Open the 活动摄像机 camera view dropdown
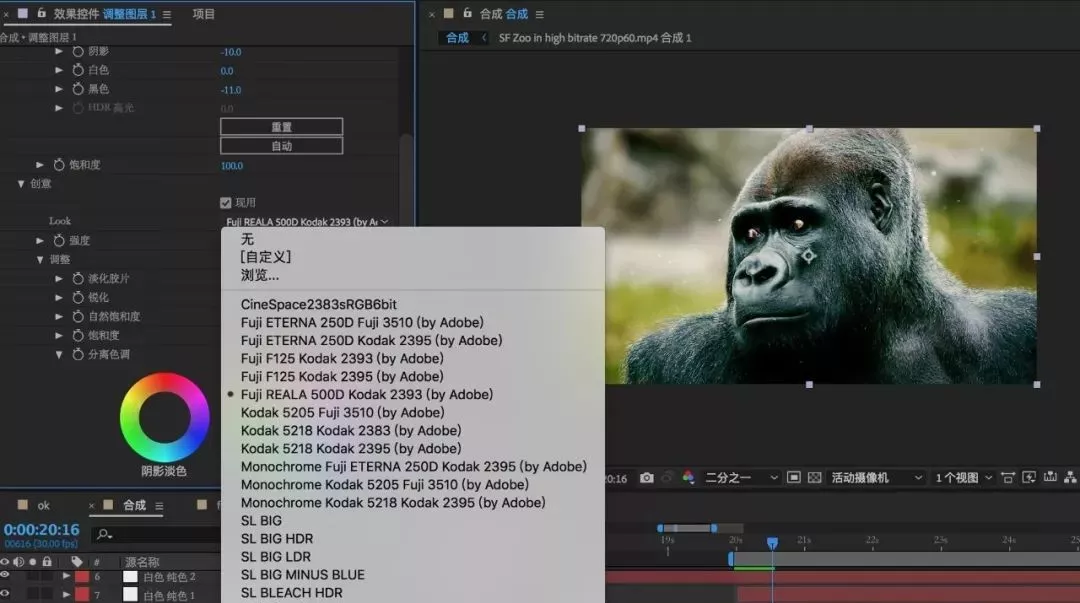Viewport: 1080px width, 603px height. coord(876,478)
